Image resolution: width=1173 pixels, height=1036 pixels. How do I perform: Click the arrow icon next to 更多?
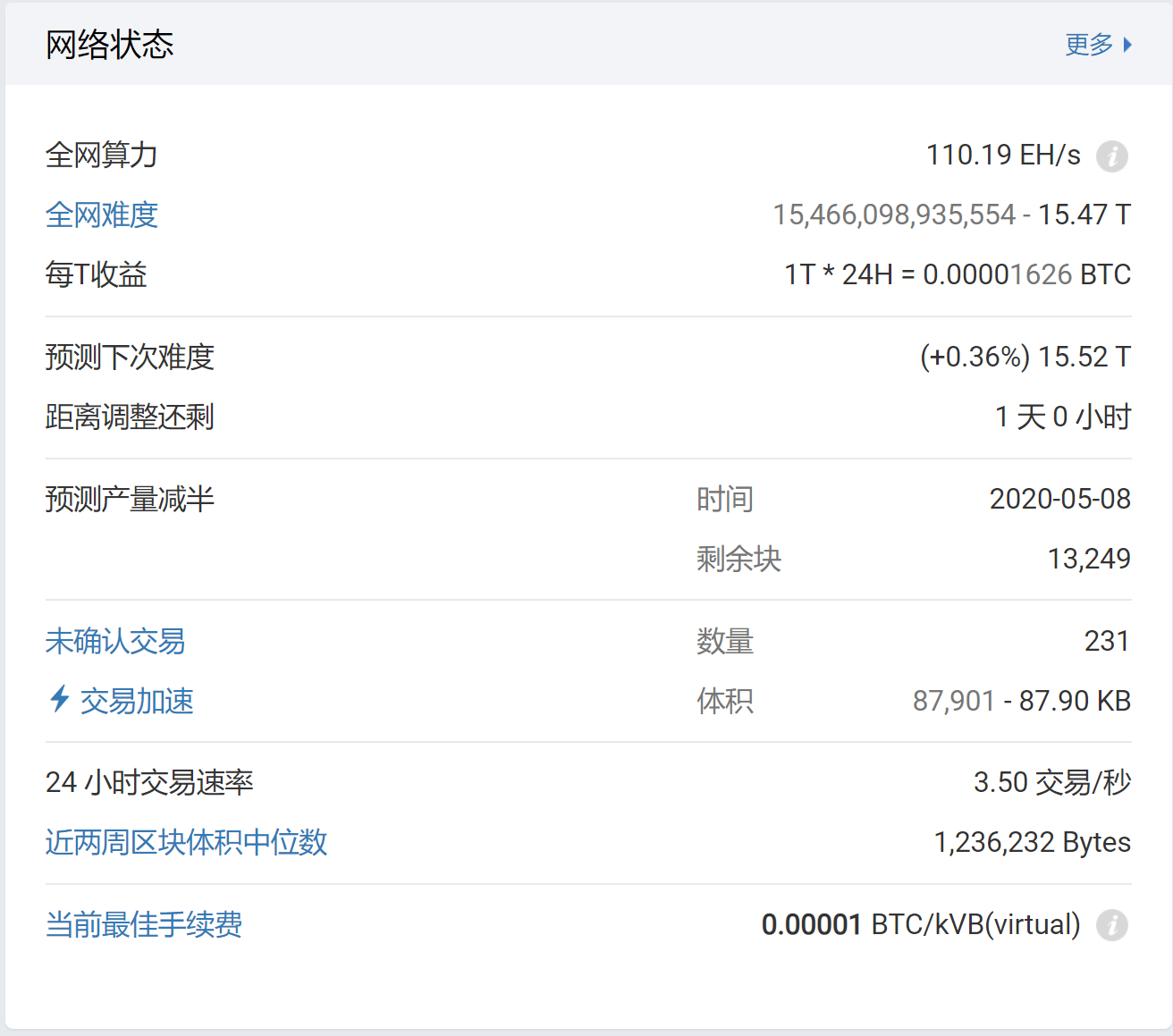click(1127, 45)
